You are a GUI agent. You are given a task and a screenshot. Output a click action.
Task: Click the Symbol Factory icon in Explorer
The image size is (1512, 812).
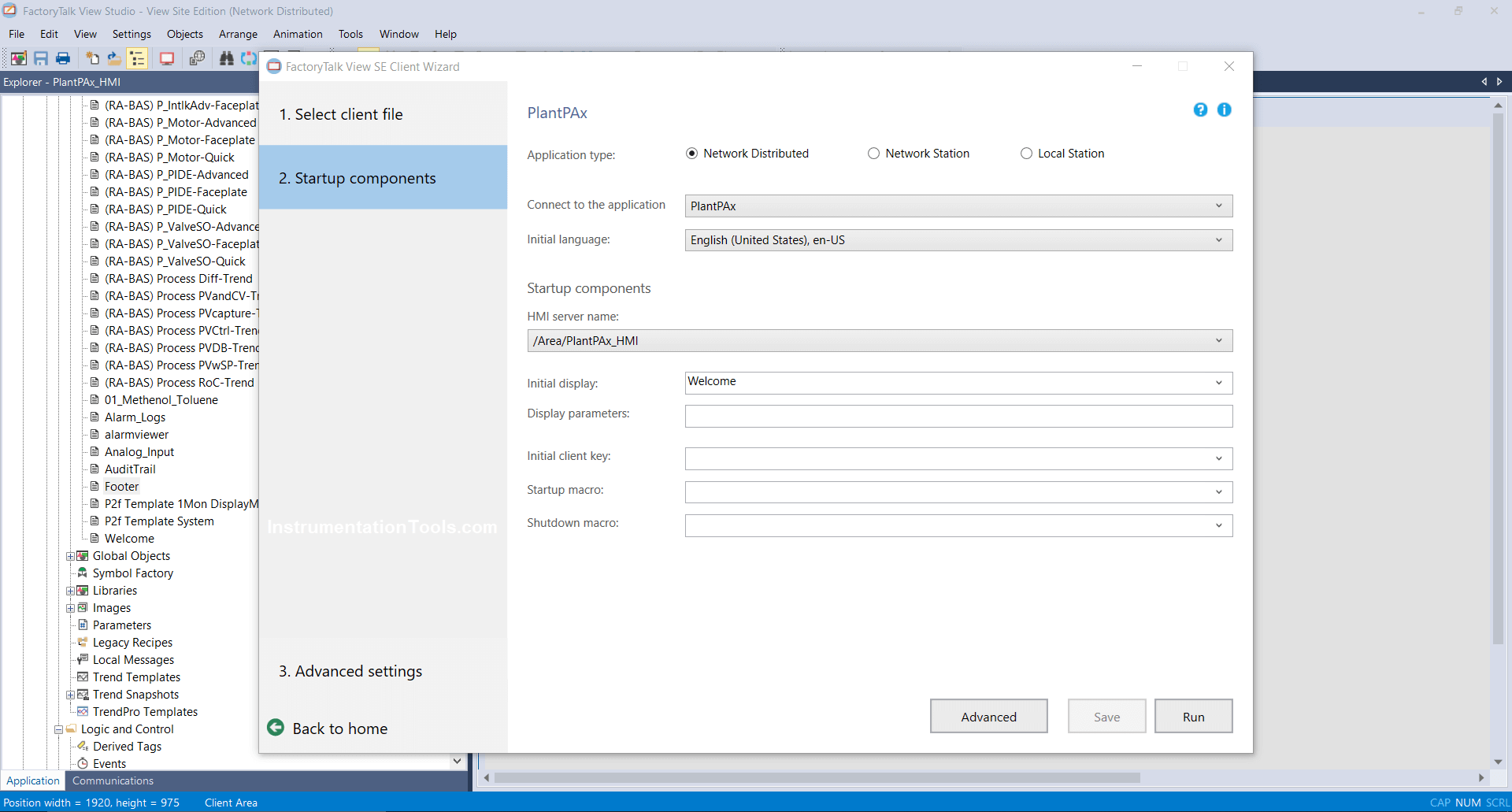[x=83, y=573]
